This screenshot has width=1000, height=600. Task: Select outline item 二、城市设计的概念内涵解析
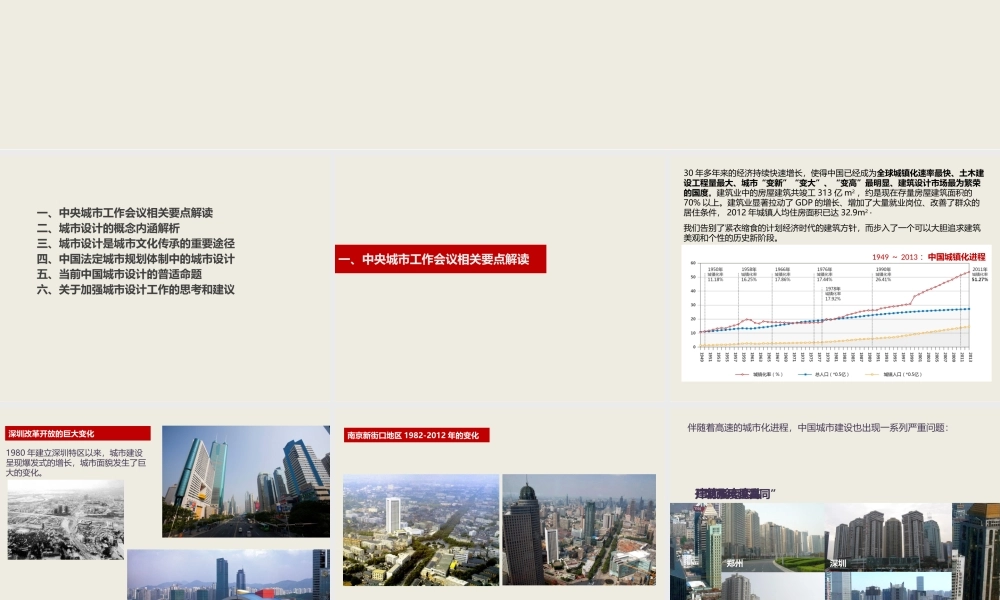tap(110, 227)
